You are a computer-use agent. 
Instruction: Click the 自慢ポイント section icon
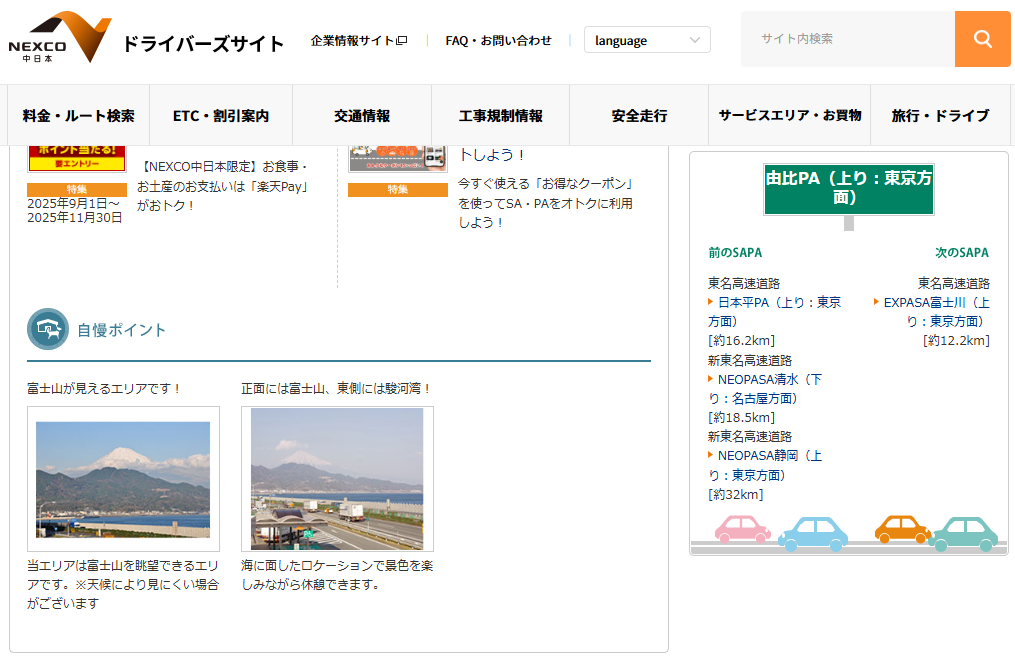(x=47, y=329)
